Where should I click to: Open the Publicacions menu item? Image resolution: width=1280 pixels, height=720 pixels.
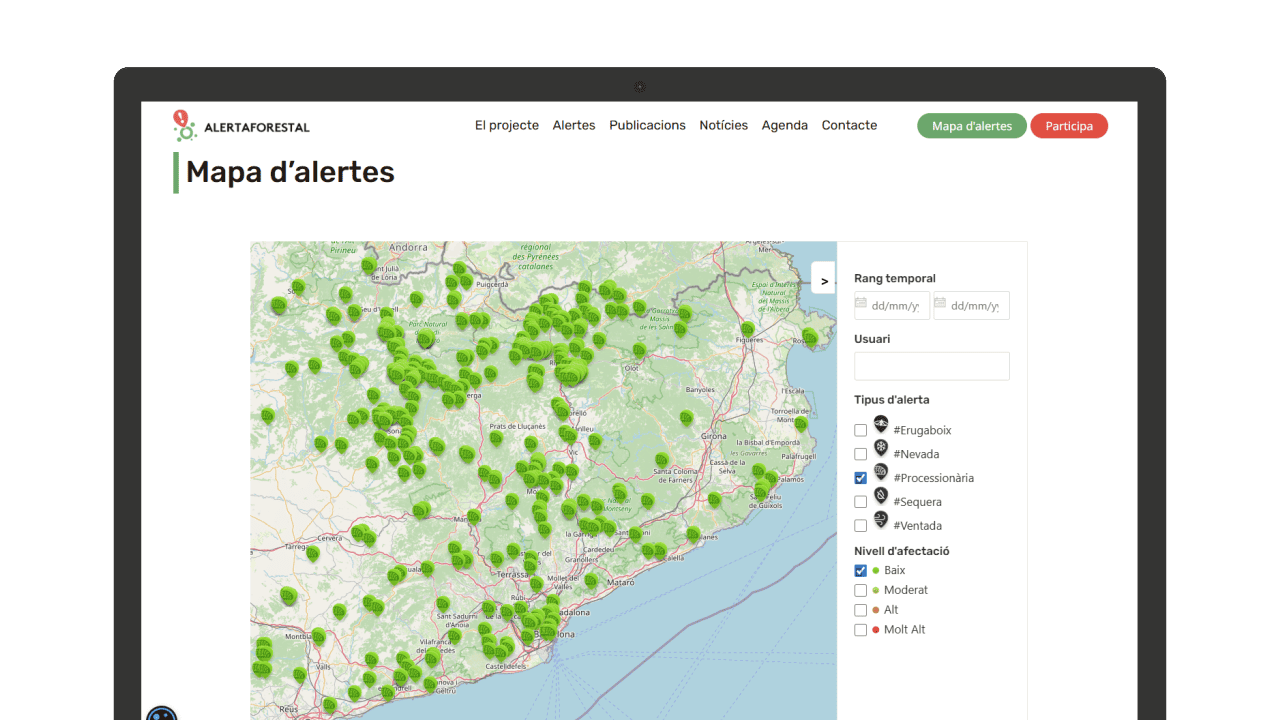click(647, 126)
